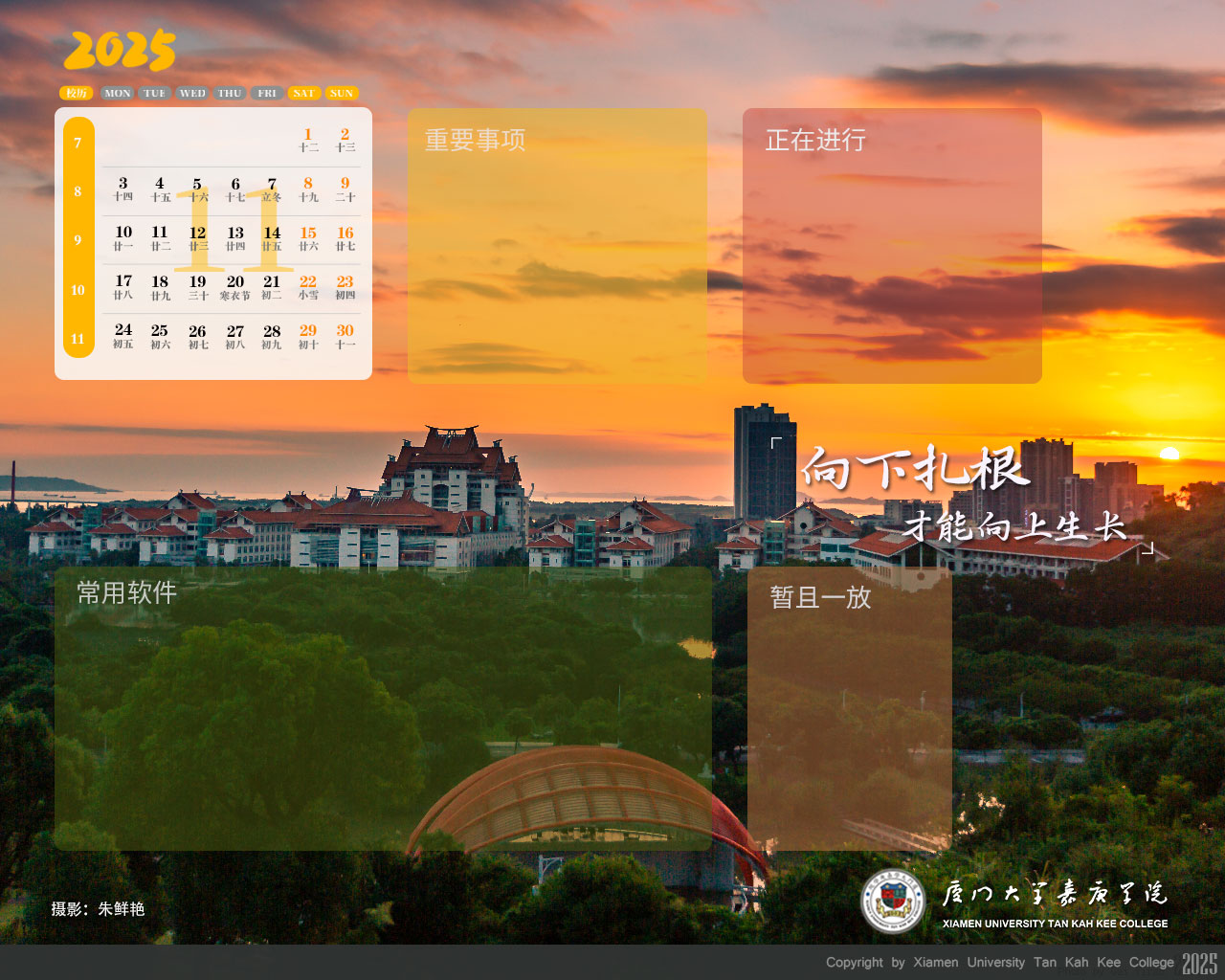Click the photographer credit 摄影:朱鲜艳
Screen dimensions: 1225x980
[98, 908]
